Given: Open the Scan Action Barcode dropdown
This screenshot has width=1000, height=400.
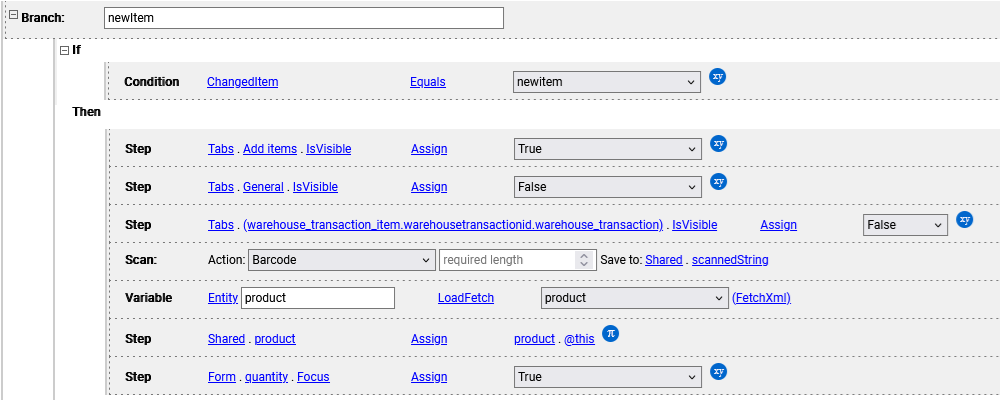Looking at the screenshot, I should click(340, 260).
